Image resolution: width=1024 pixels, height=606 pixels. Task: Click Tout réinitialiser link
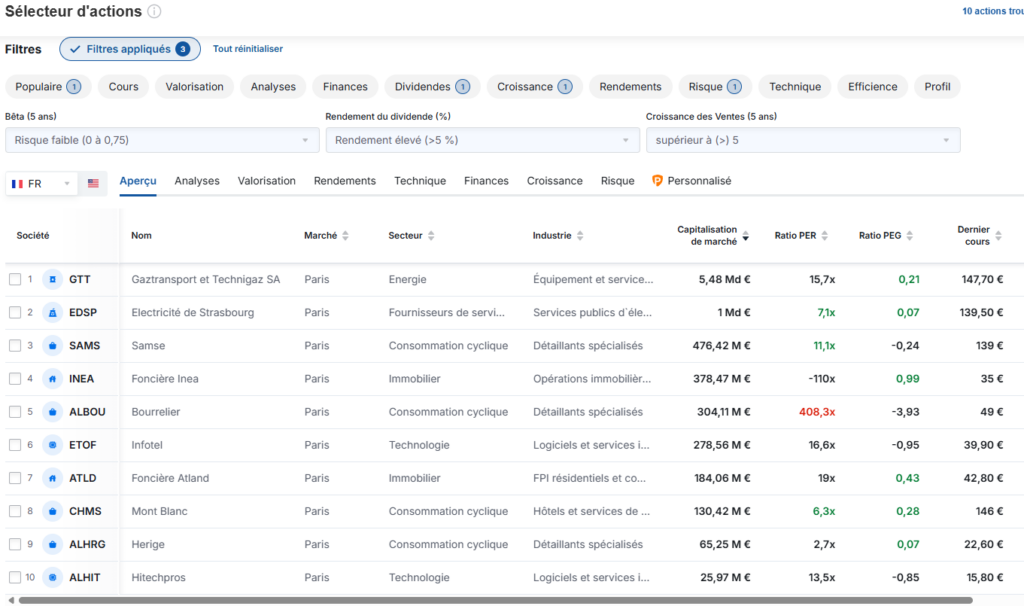(x=248, y=49)
